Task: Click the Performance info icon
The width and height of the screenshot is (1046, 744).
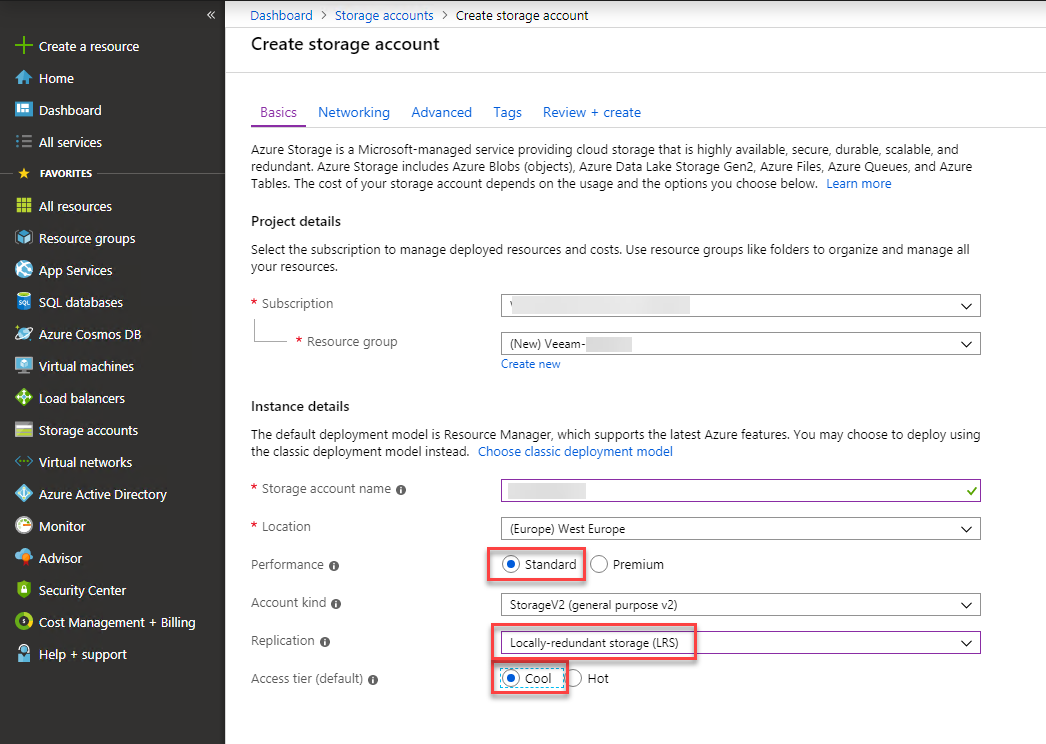Action: coord(334,566)
